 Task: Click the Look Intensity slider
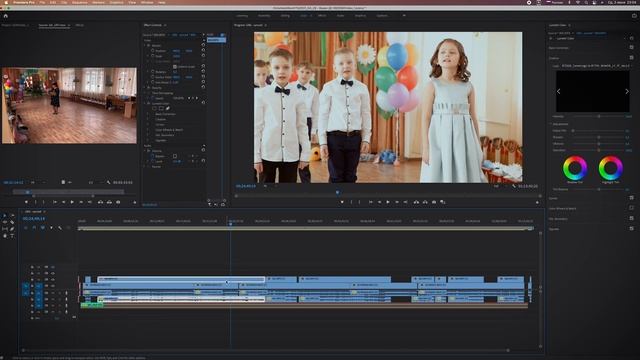(599, 116)
